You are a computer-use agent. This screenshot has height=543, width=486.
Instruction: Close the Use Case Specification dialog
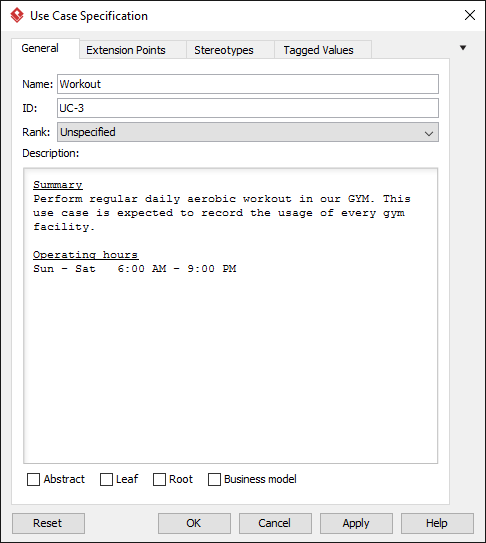pos(470,15)
